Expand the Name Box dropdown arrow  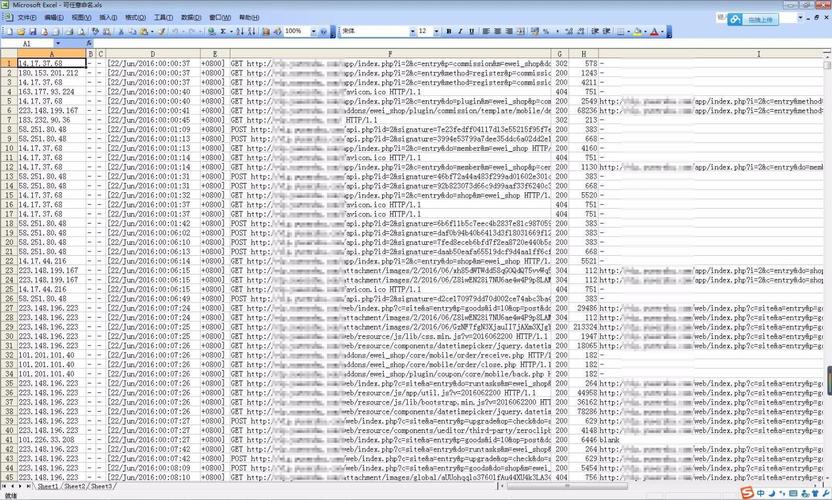[58, 44]
